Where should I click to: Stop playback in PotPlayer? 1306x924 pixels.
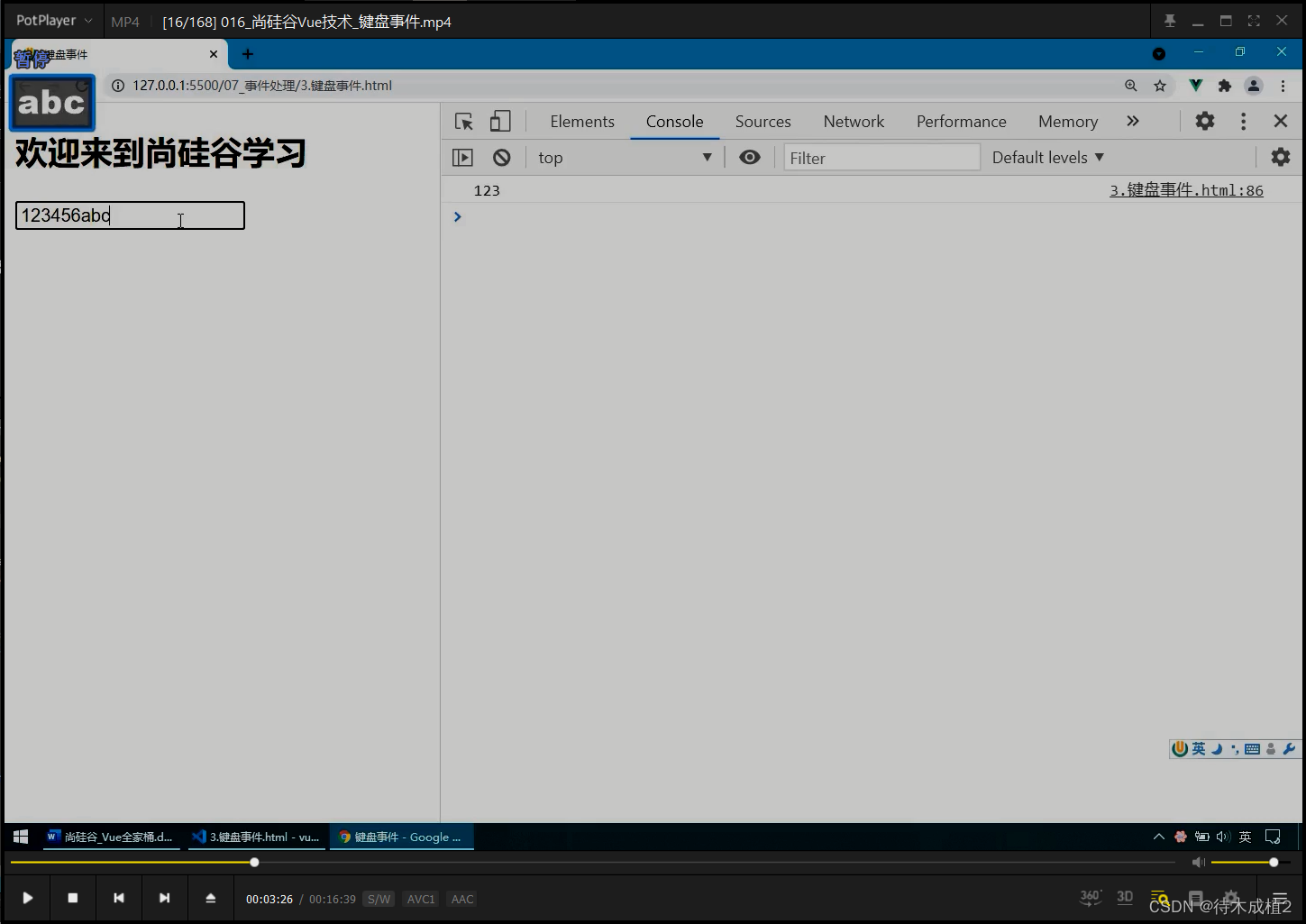[x=73, y=898]
